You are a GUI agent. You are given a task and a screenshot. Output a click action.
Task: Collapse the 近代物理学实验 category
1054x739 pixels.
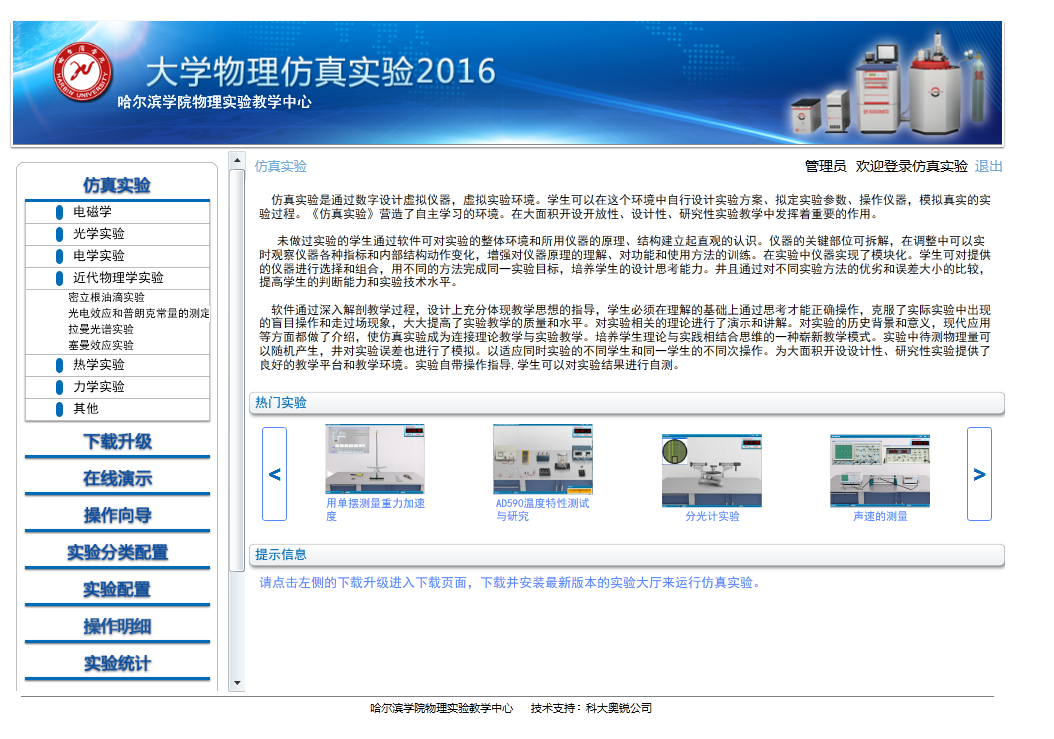[117, 278]
